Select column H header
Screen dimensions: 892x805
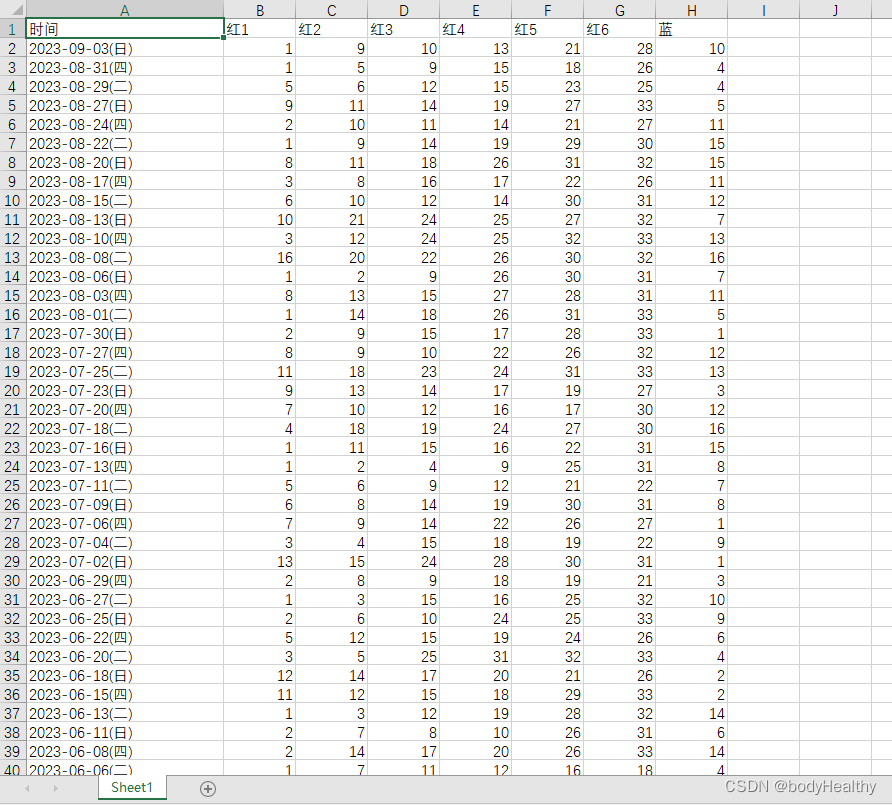click(x=691, y=10)
